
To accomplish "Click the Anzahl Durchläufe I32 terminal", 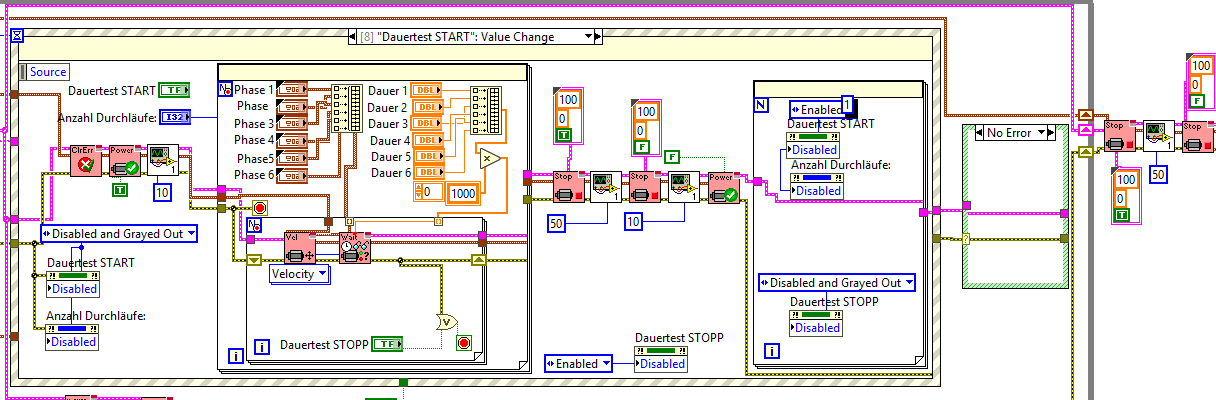I will (x=175, y=118).
